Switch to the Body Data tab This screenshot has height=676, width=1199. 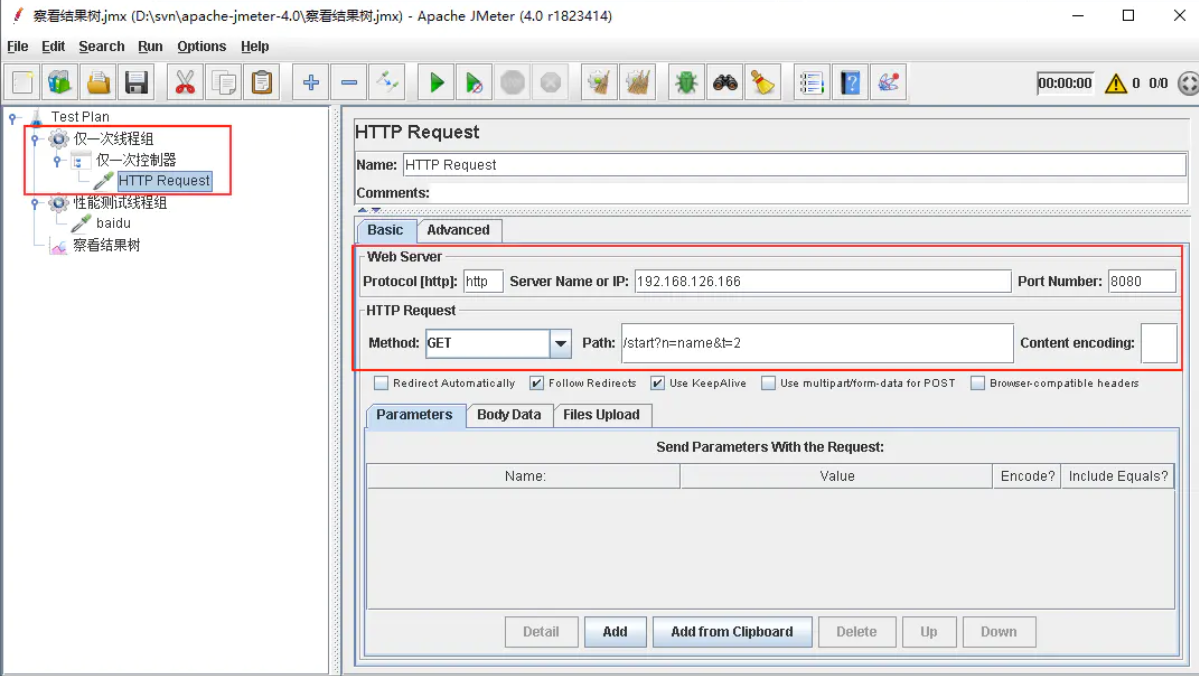pyautogui.click(x=509, y=415)
